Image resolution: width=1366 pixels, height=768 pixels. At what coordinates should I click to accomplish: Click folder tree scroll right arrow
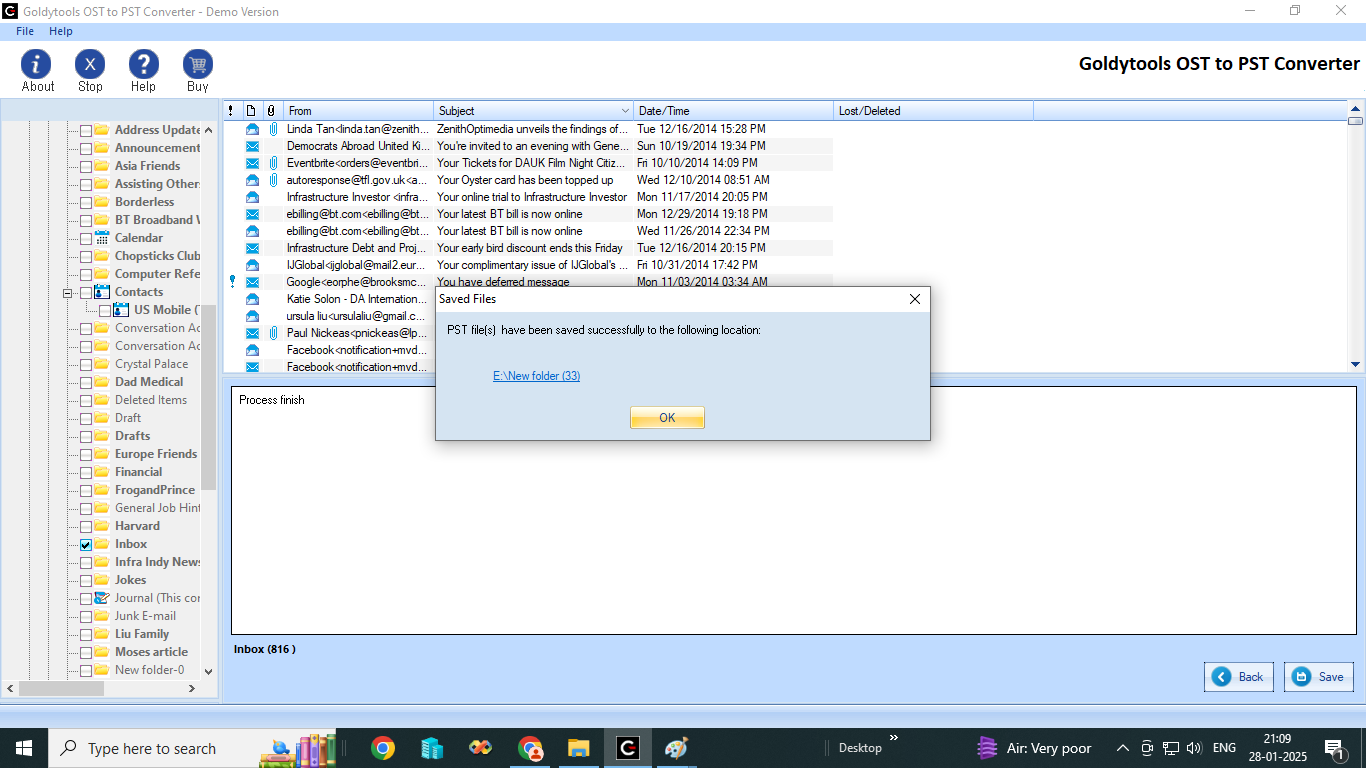point(193,688)
